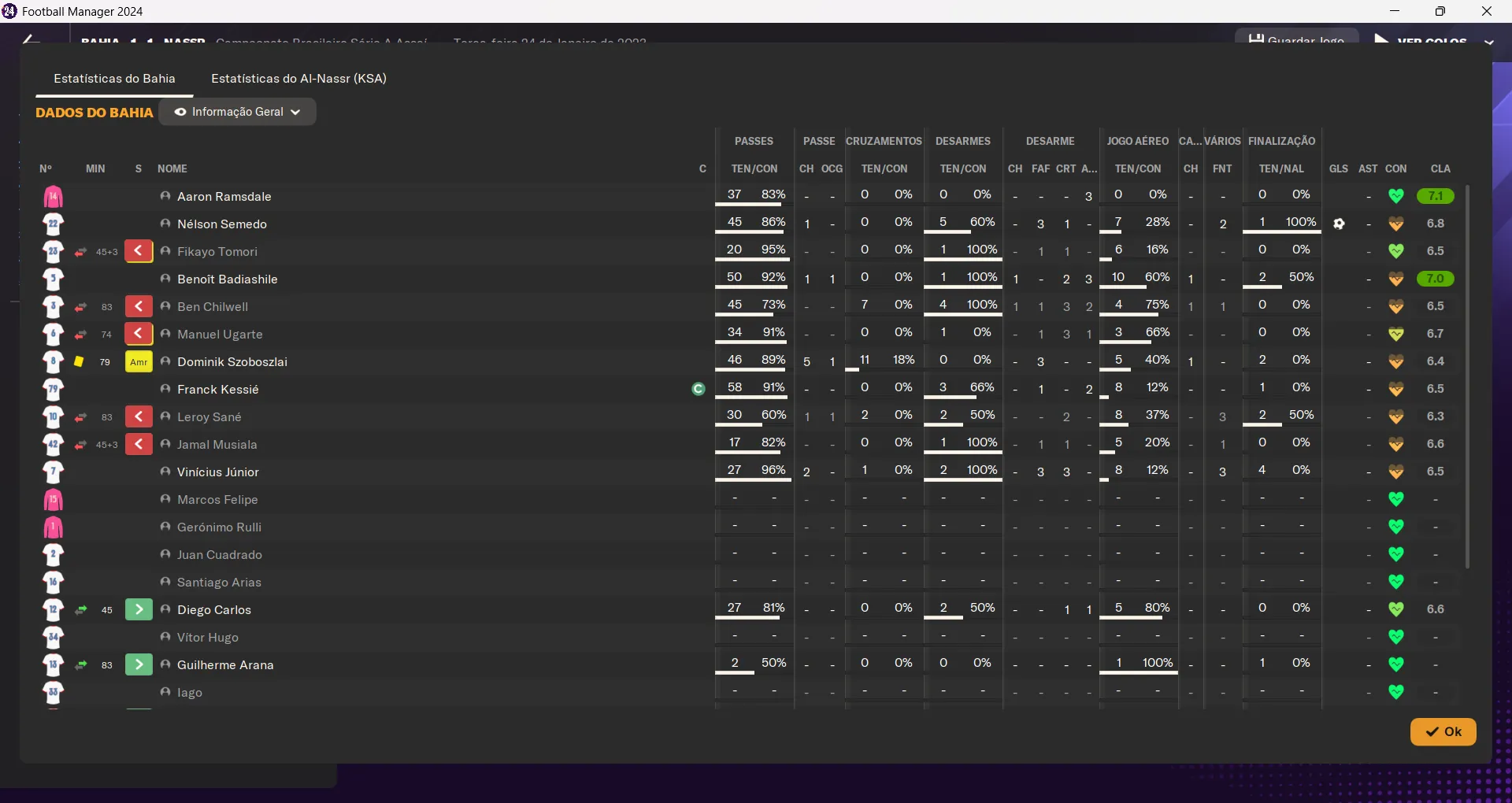Open player Aaron Ramsdale

[224, 197]
